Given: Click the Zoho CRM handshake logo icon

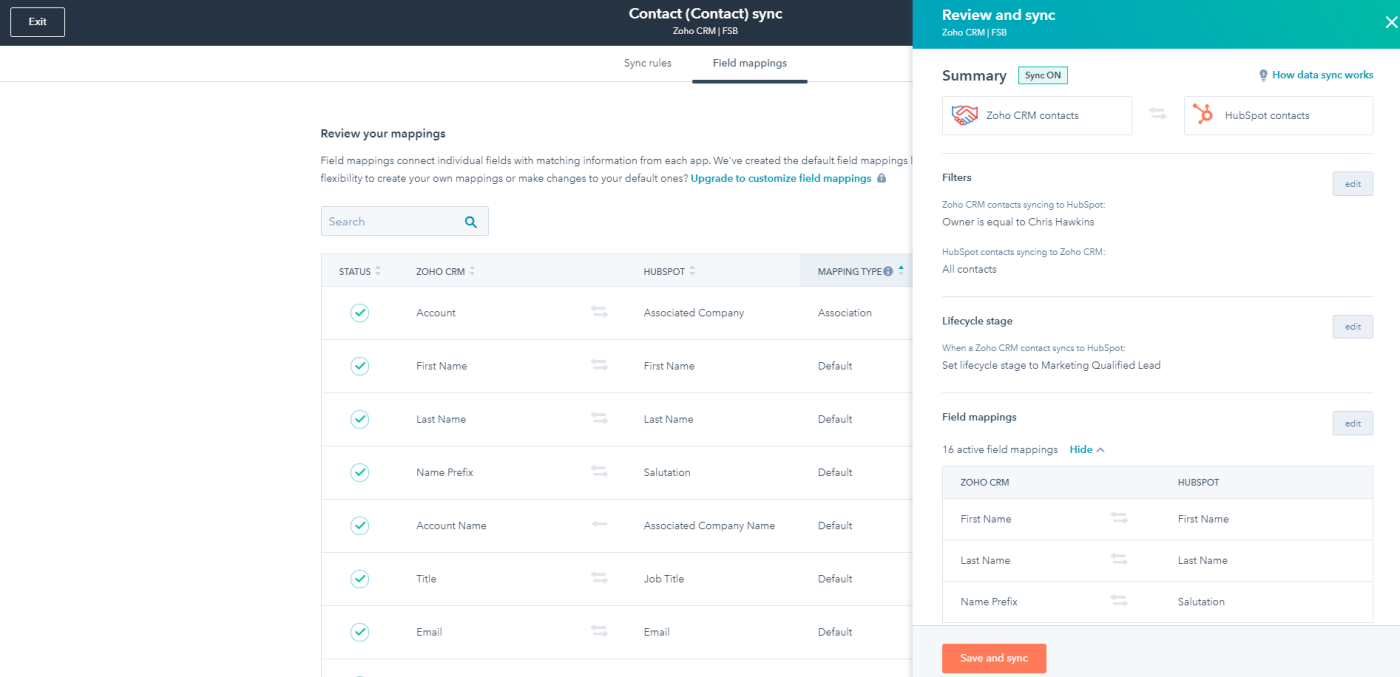Looking at the screenshot, I should 965,115.
